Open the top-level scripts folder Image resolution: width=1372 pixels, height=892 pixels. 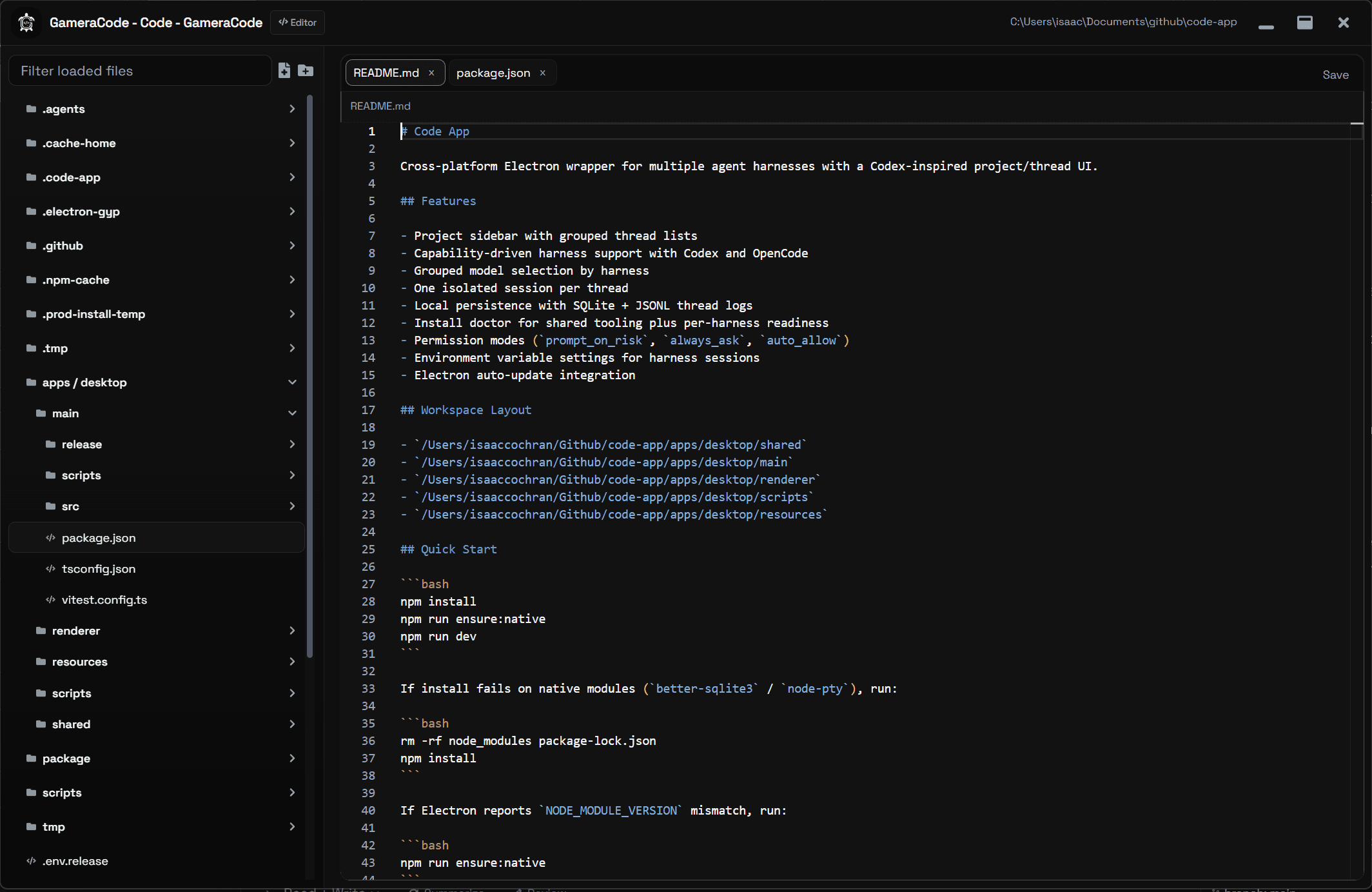157,792
